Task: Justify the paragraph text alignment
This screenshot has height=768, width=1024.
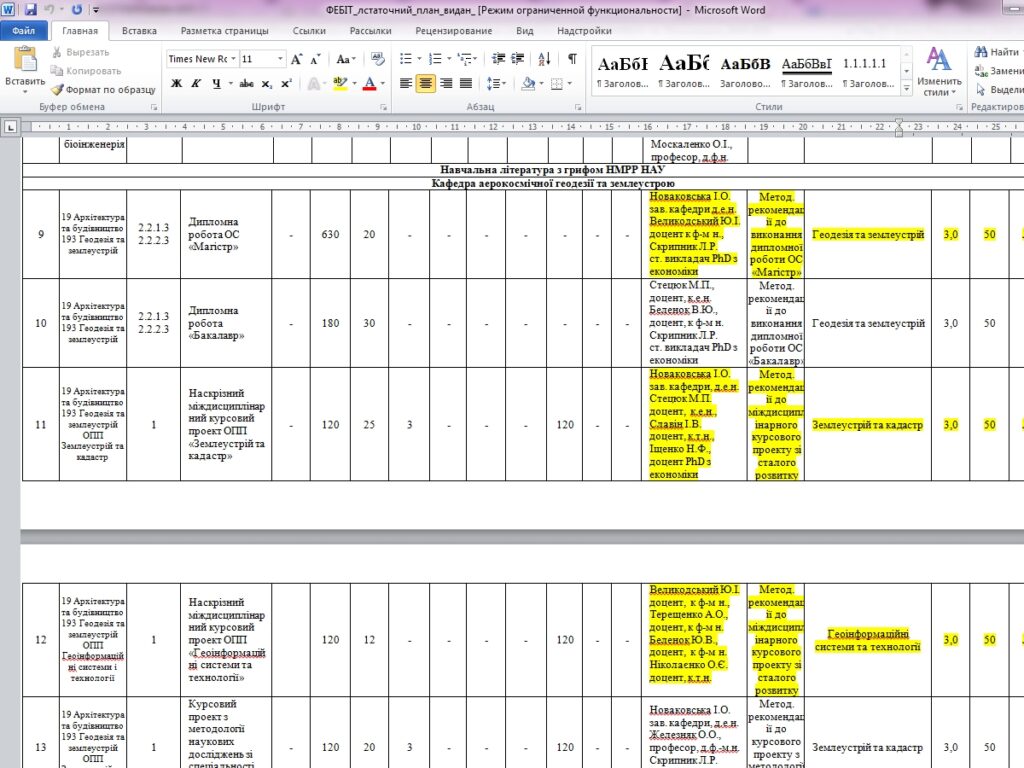Action: 465,84
